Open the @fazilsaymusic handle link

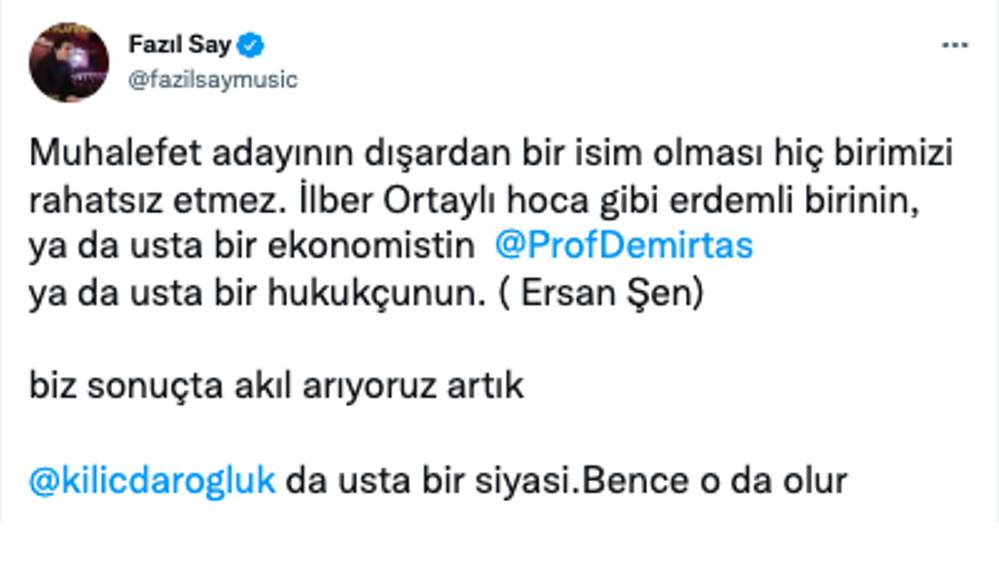pyautogui.click(x=213, y=79)
